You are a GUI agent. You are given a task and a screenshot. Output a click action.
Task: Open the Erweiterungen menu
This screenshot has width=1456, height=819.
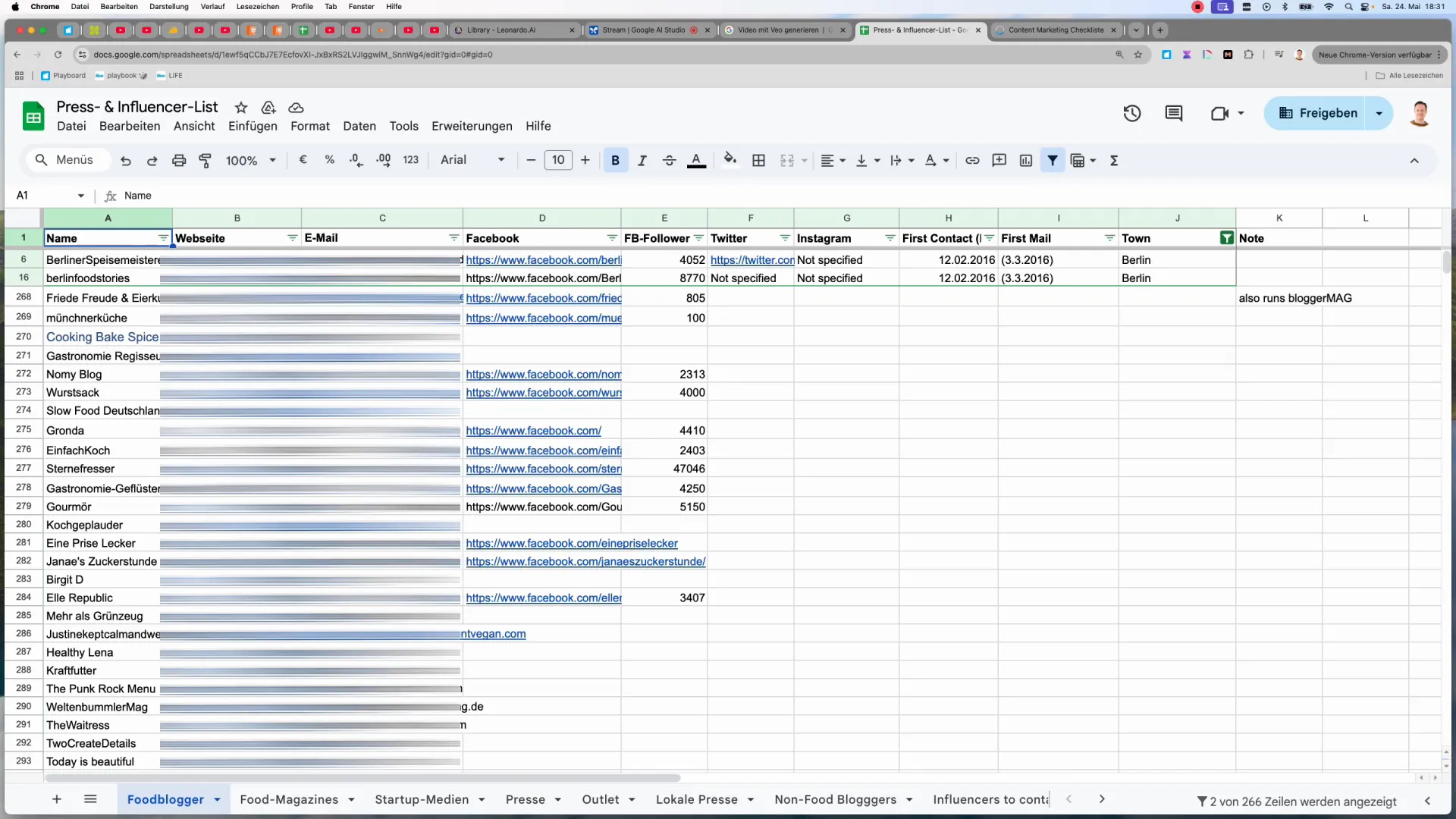(472, 127)
